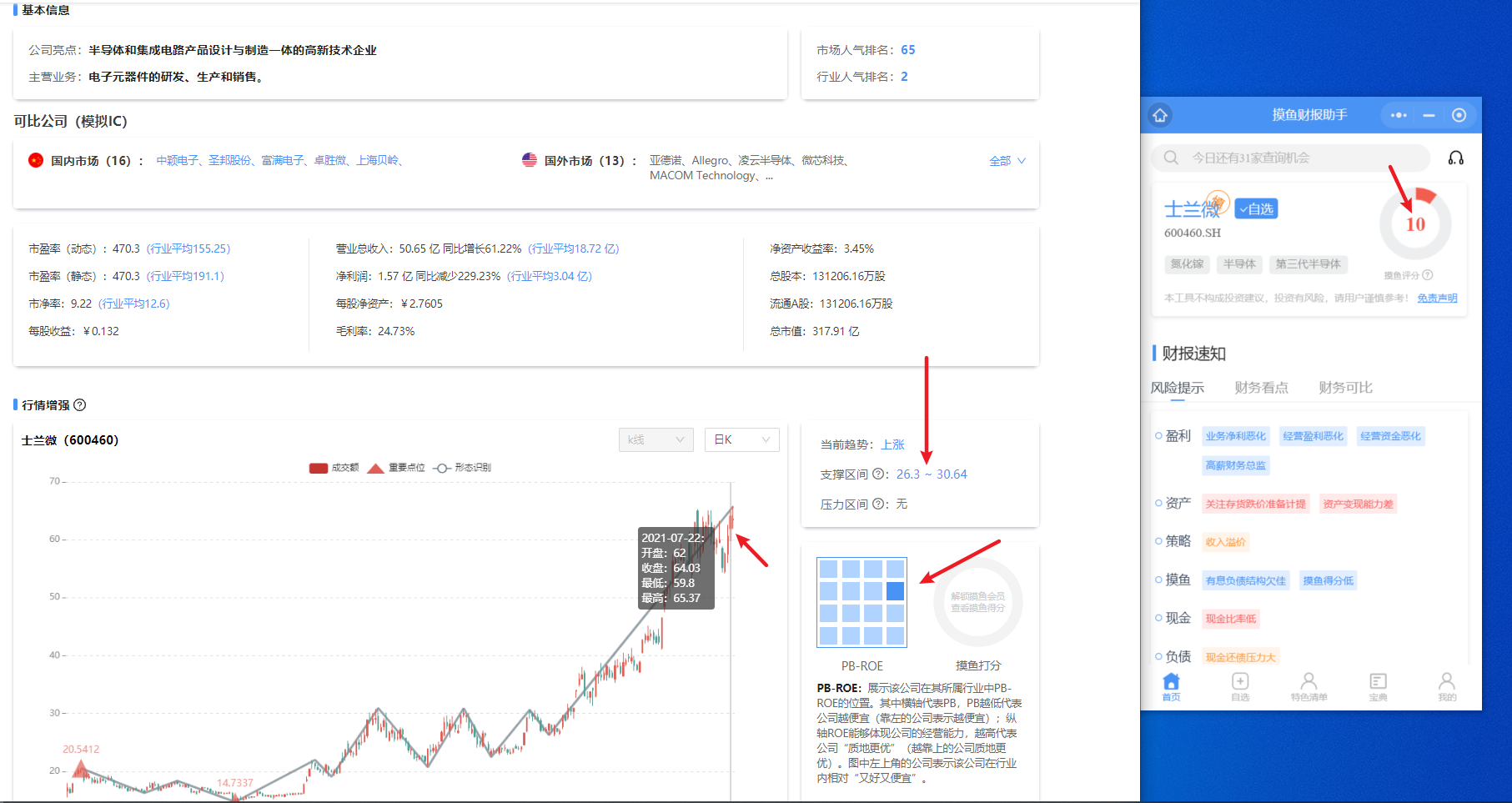Click the 经营资金恶化 risk tag
The image size is (1512, 803).
coord(1390,436)
